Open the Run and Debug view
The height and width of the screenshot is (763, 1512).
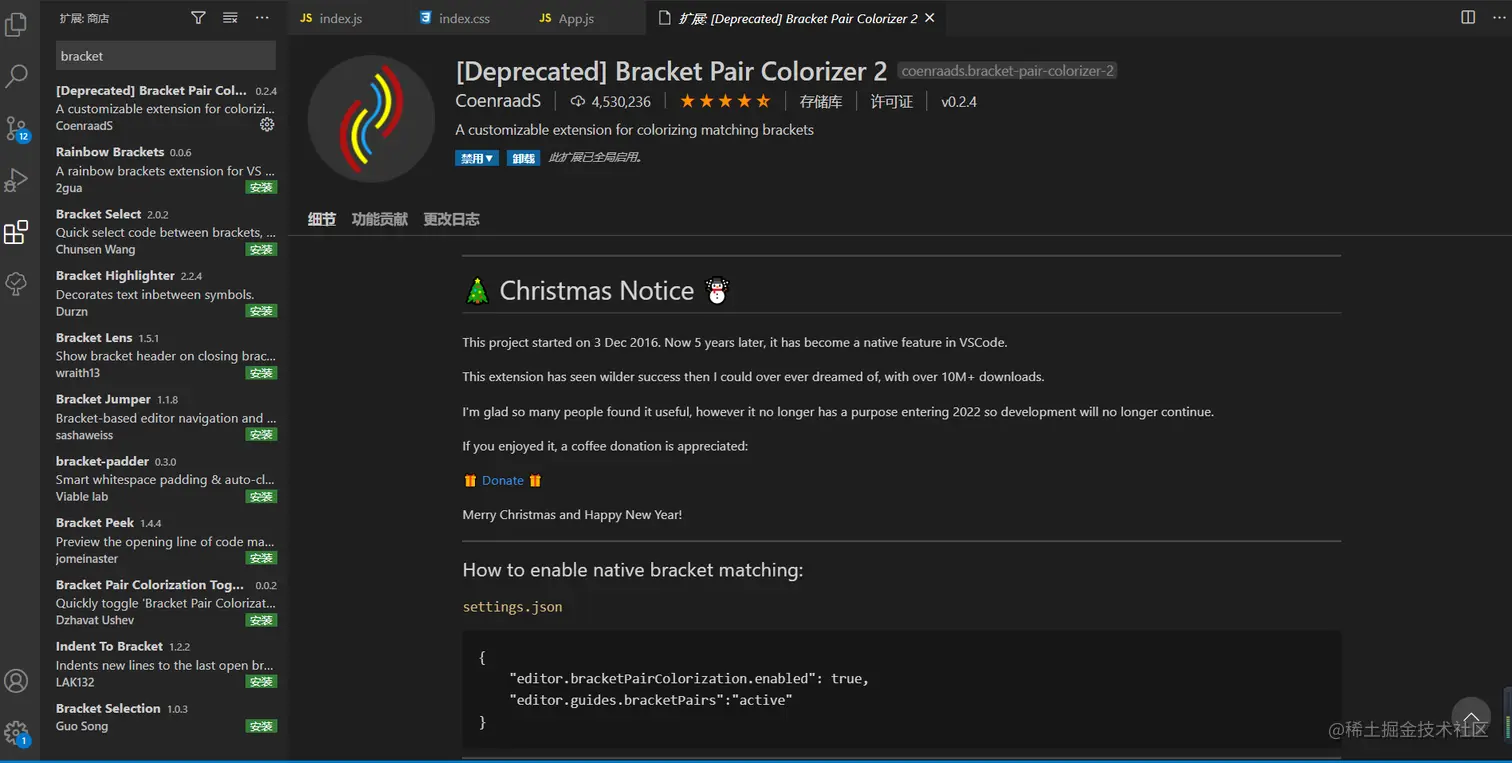[16, 180]
